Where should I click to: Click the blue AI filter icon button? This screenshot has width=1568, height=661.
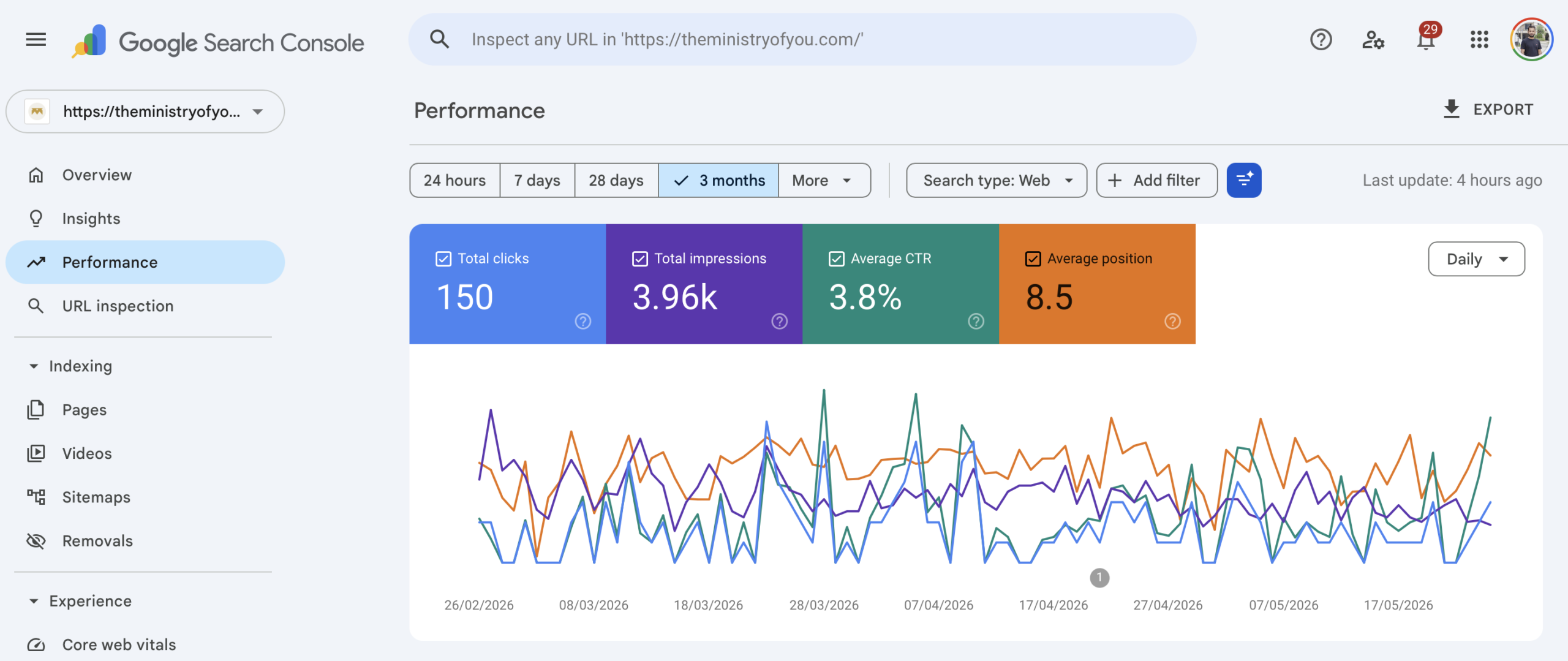click(x=1244, y=180)
